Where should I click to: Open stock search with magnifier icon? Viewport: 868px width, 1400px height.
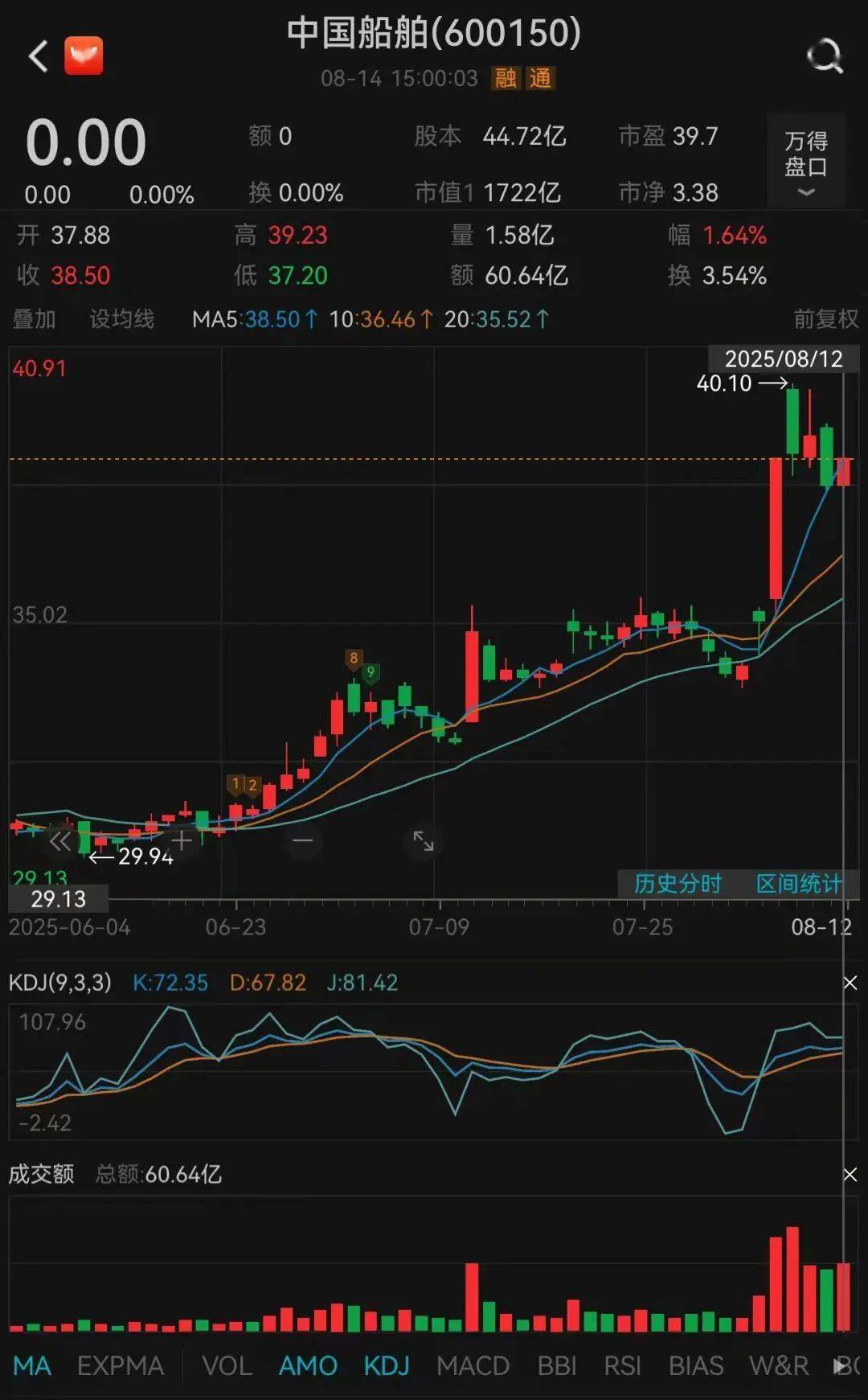click(x=824, y=56)
